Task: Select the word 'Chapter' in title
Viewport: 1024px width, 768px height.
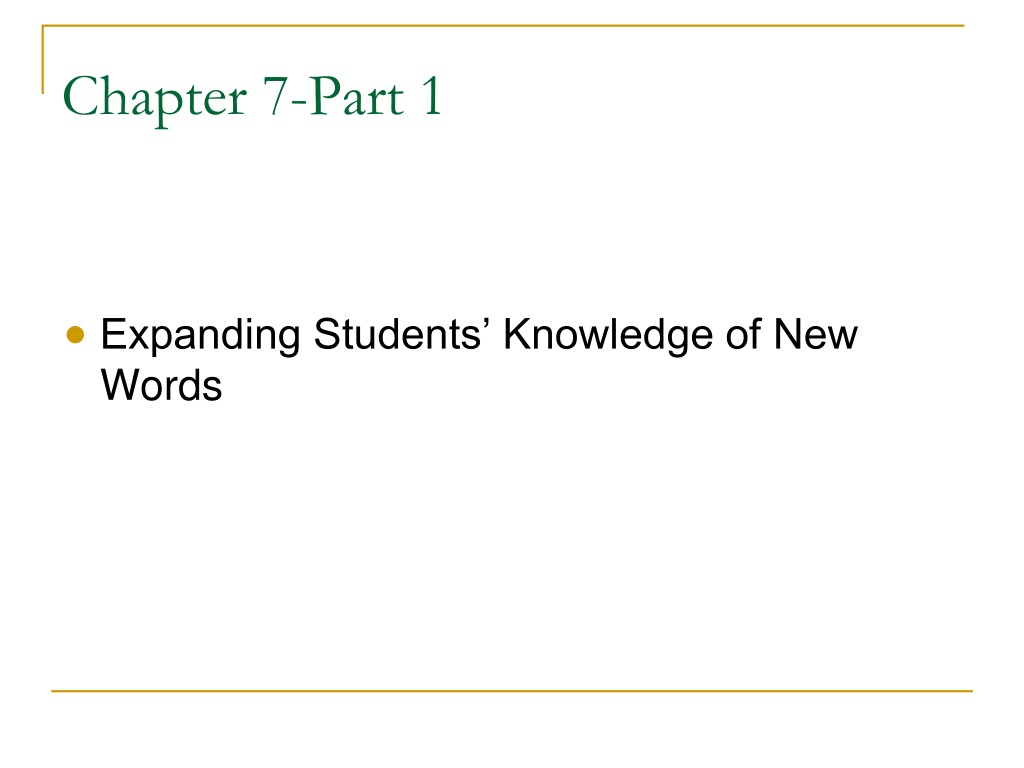Action: pos(155,99)
